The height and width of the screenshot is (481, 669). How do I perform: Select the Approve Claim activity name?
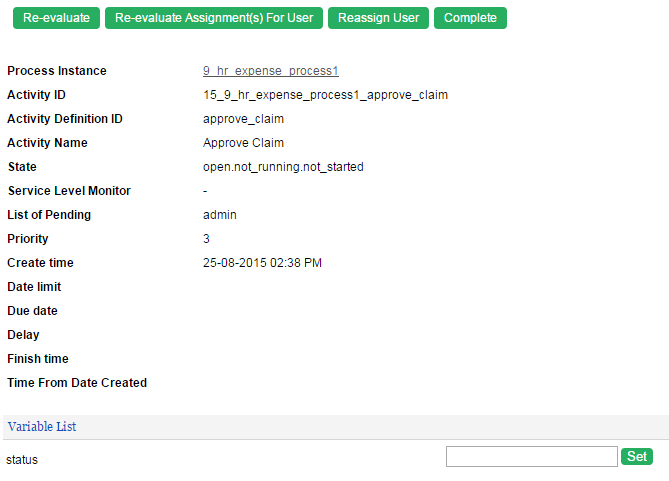tap(243, 143)
